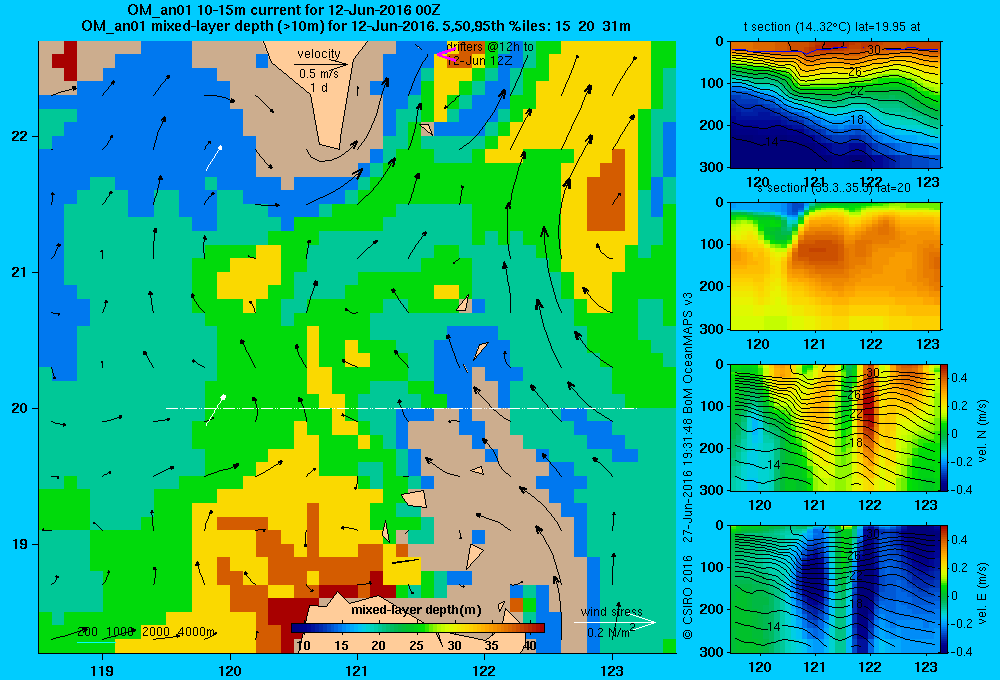Click the vertical "© CSIRO 2016" copyright text

[x=688, y=597]
